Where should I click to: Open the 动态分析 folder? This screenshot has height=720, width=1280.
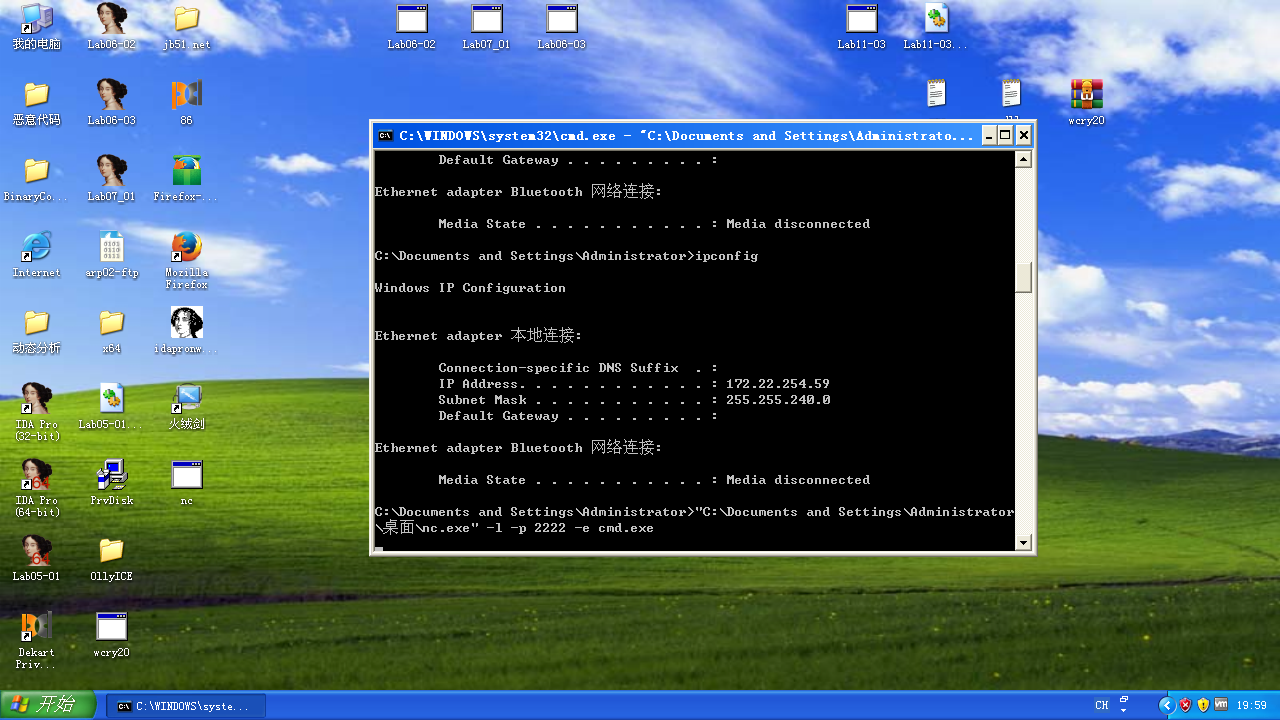(x=36, y=331)
